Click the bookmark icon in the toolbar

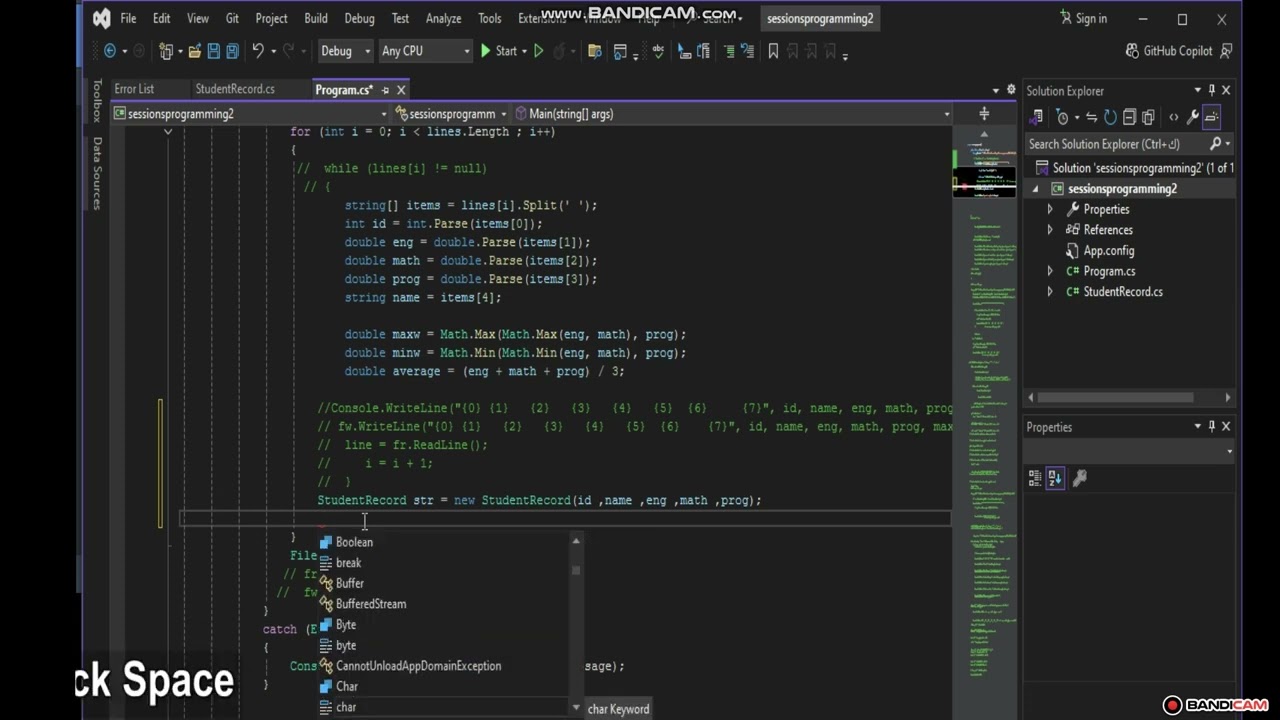pyautogui.click(x=773, y=51)
